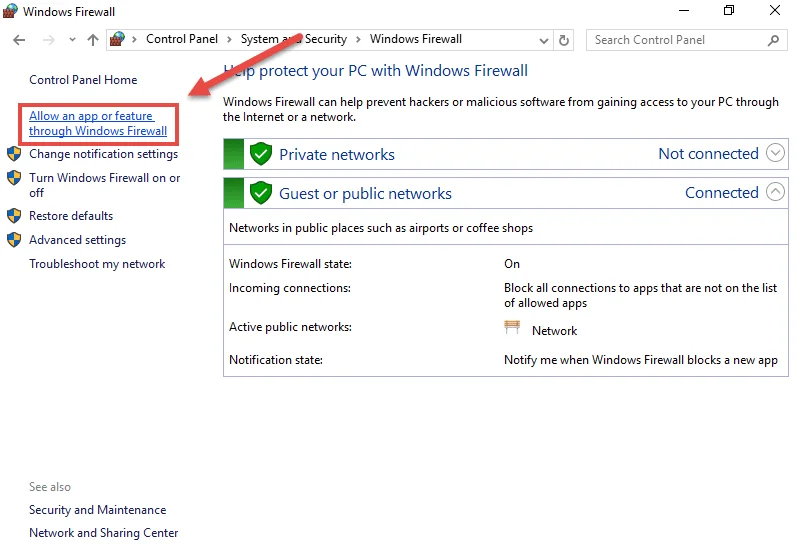Open Network and Sharing Center link
800x560 pixels.
[x=103, y=533]
